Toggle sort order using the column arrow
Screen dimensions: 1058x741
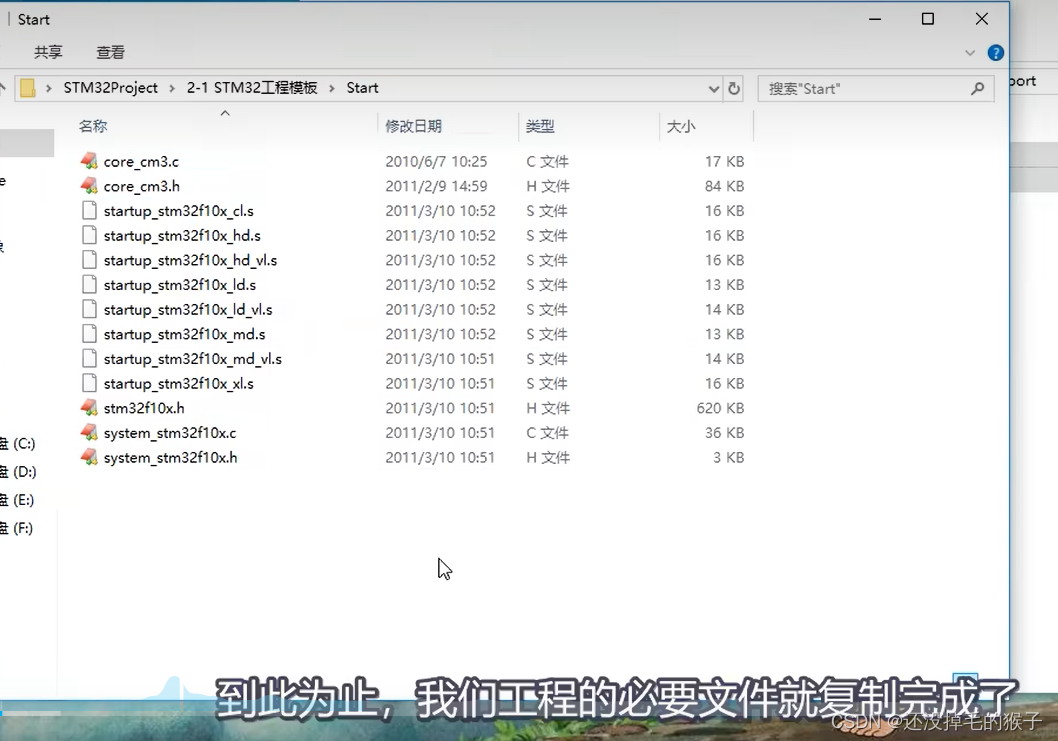click(x=225, y=113)
